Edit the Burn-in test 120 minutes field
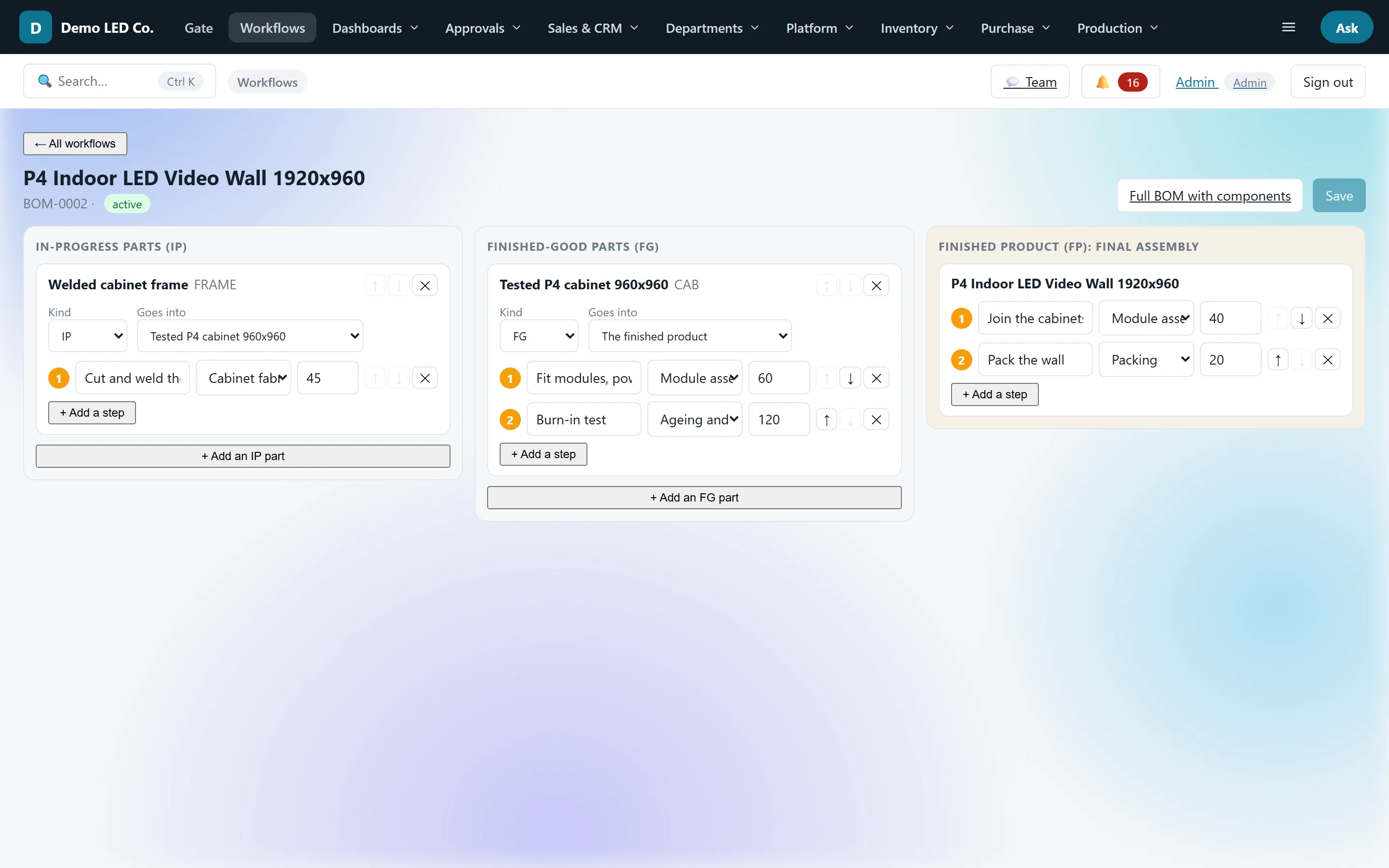This screenshot has width=1389, height=868. click(x=779, y=420)
